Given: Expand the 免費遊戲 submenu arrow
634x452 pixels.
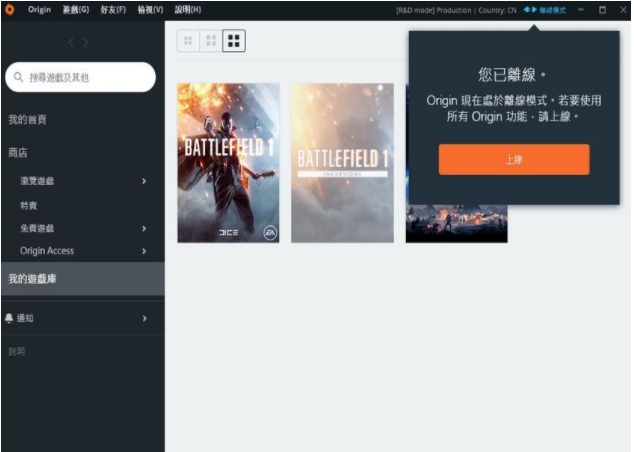Looking at the screenshot, I should tap(144, 228).
